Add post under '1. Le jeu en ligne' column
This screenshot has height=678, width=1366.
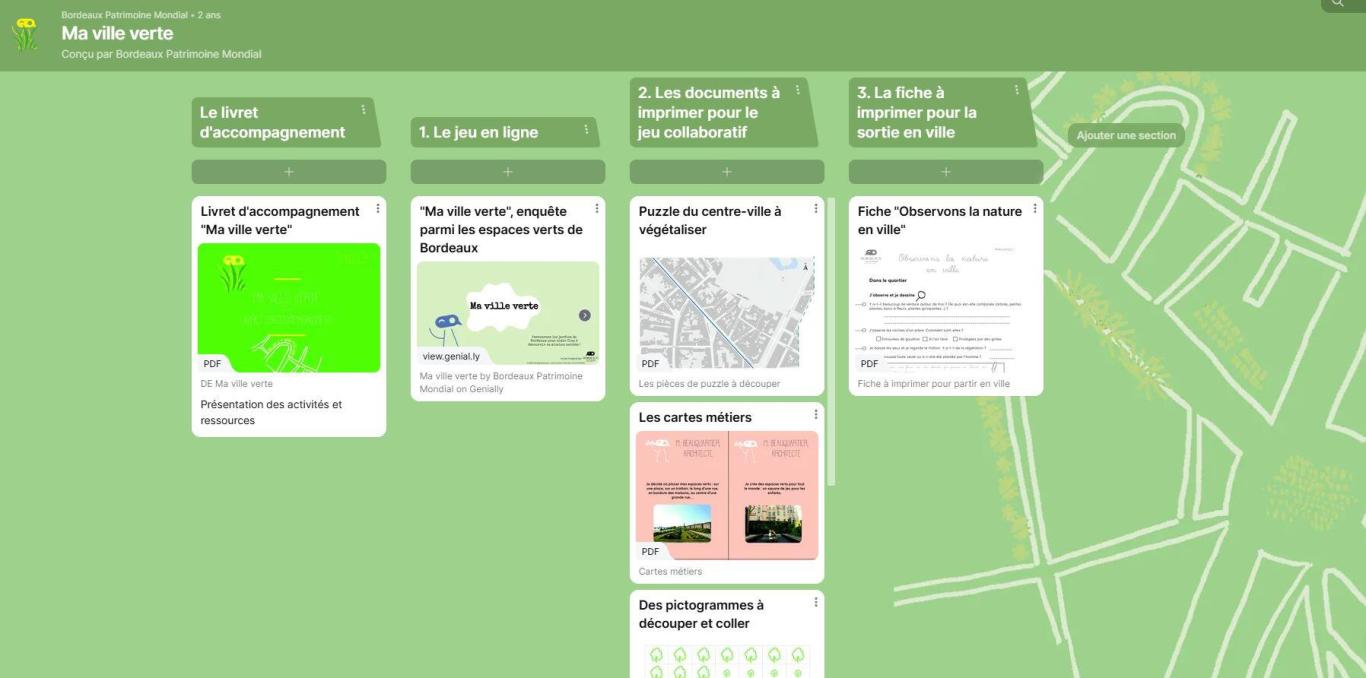508,172
